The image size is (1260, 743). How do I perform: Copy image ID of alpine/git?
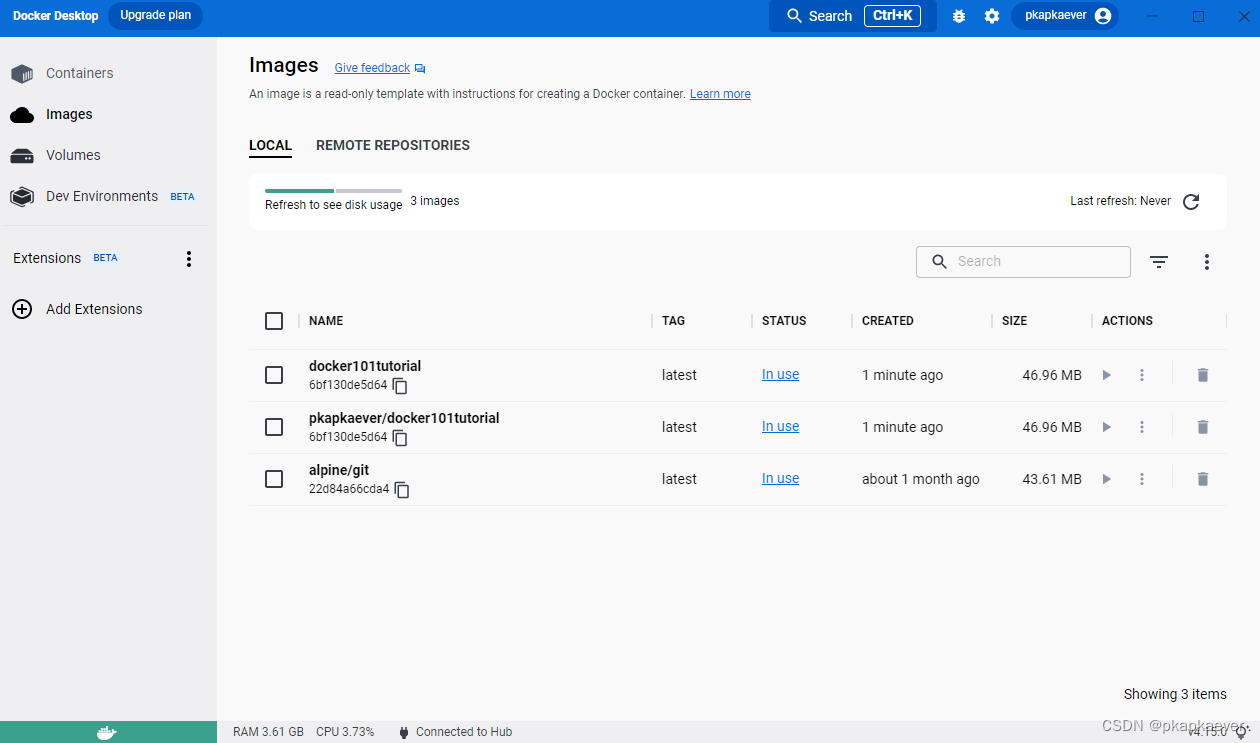tap(402, 489)
